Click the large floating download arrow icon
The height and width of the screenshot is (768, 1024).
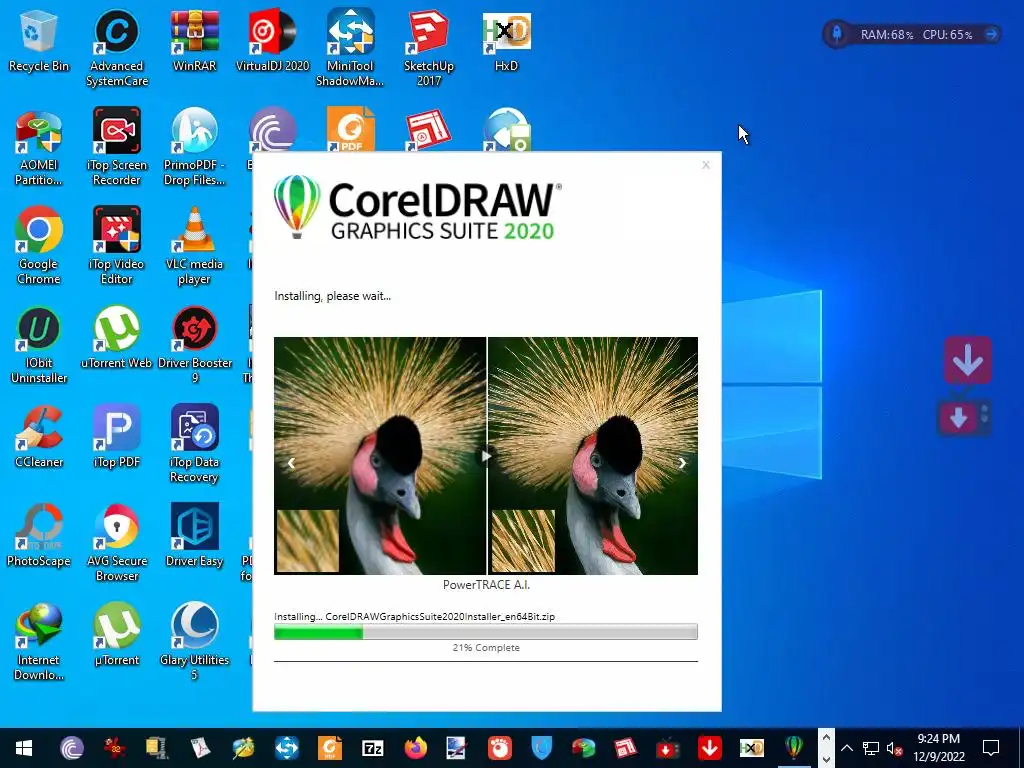pyautogui.click(x=967, y=360)
